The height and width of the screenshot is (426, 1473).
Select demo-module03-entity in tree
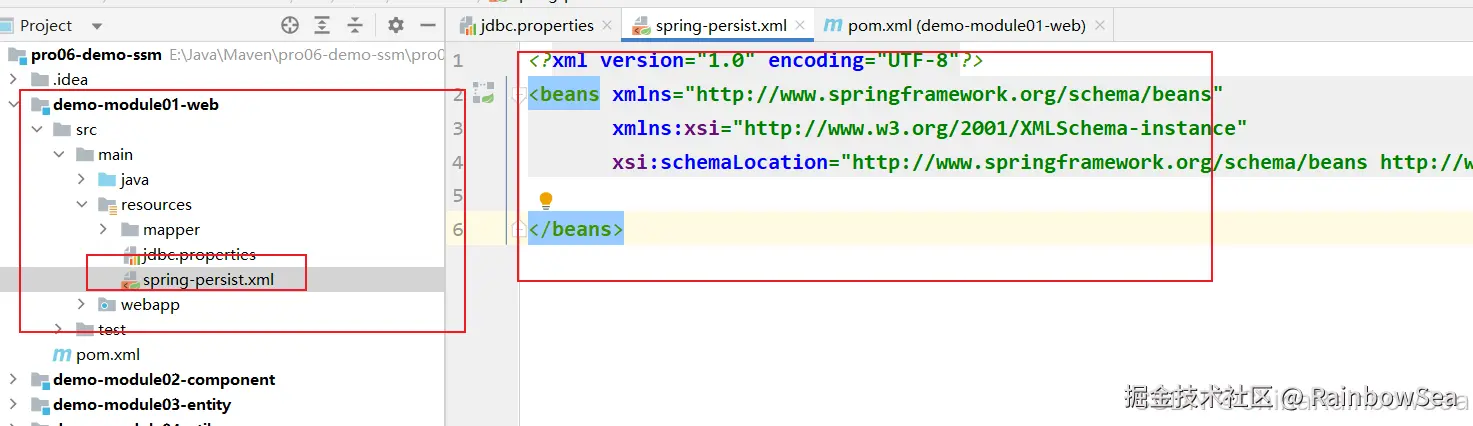click(x=142, y=405)
